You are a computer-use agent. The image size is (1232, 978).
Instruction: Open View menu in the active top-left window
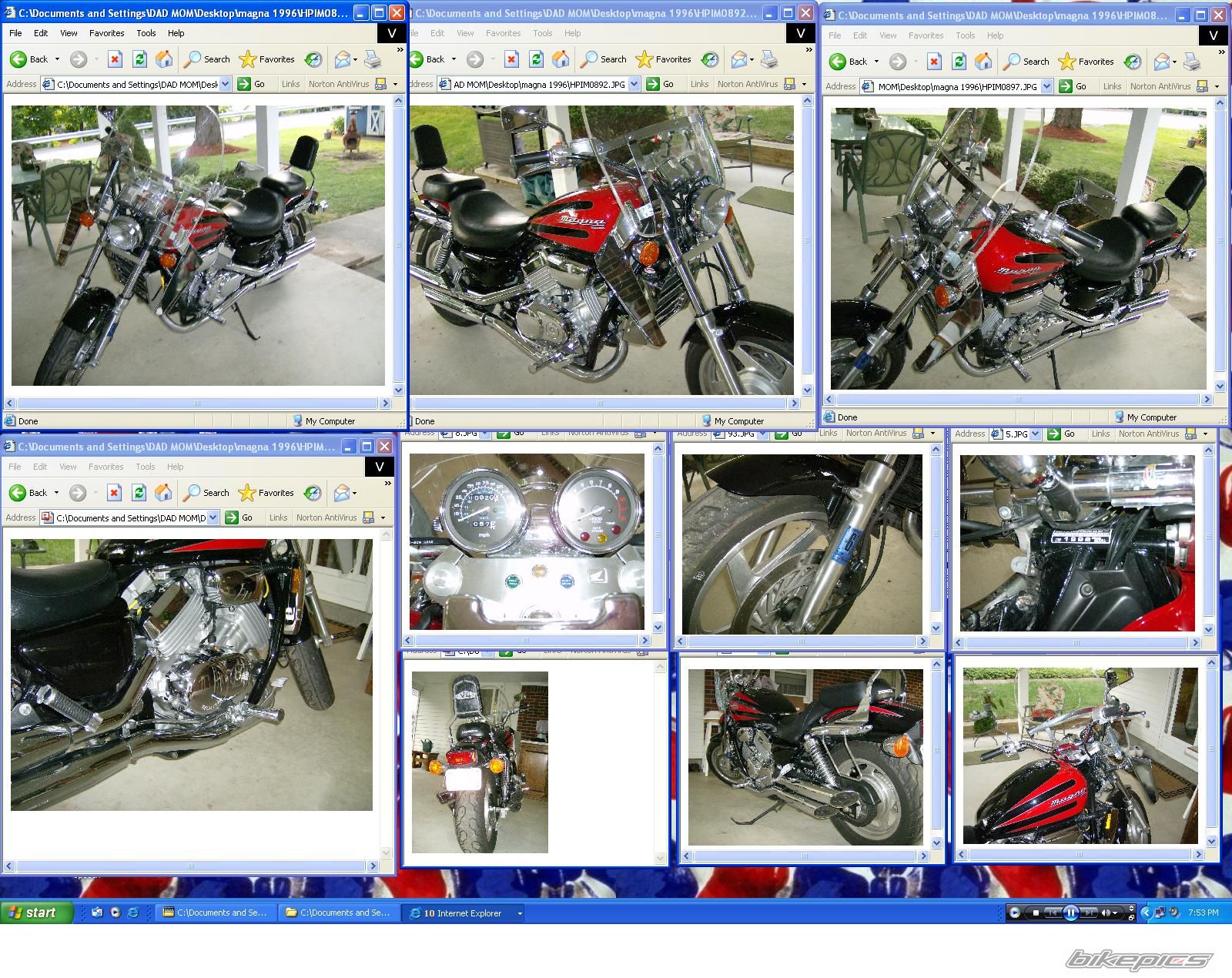click(x=69, y=33)
